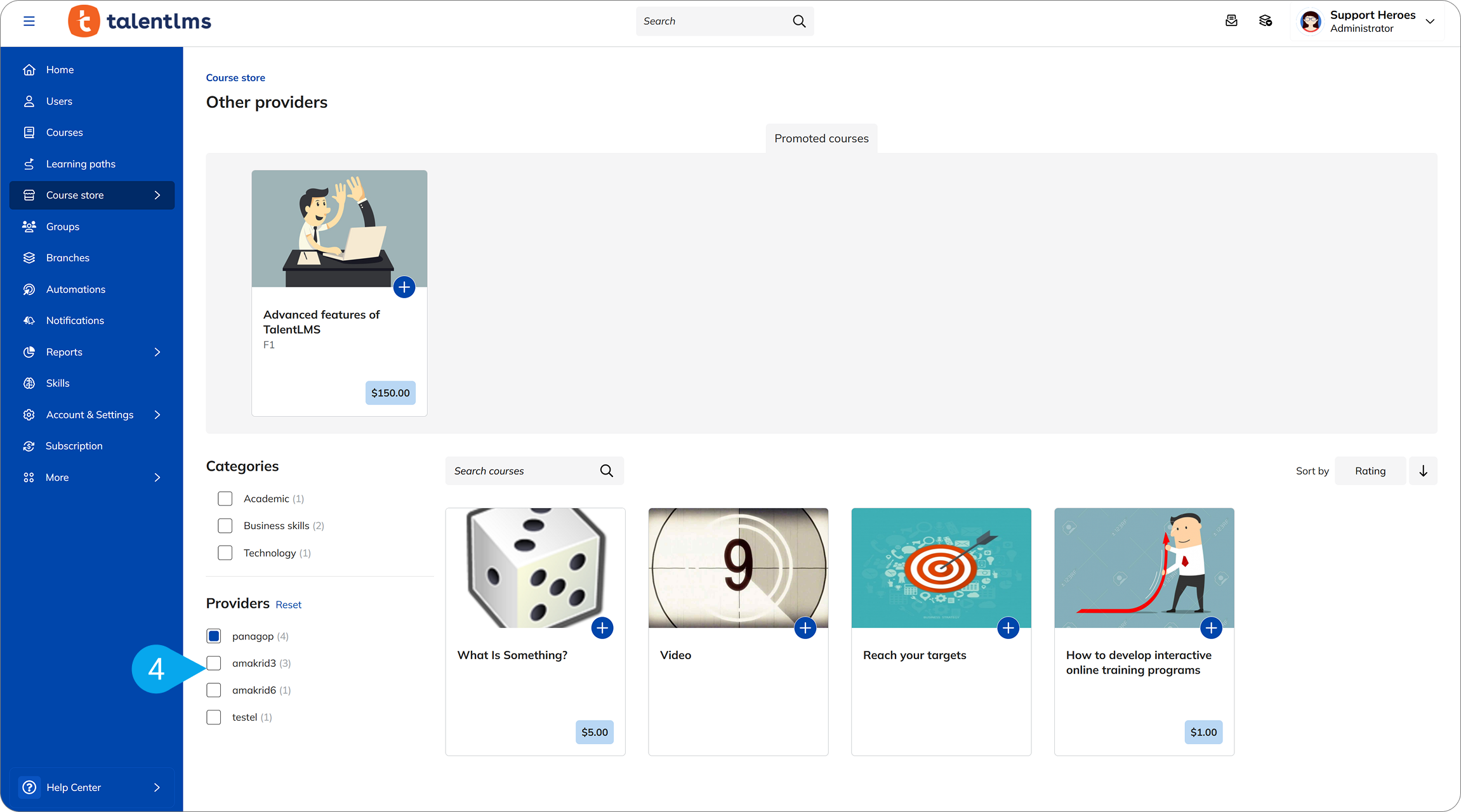Screen dimensions: 1461x812
Task: Reset the Providers filters
Action: pyautogui.click(x=289, y=604)
